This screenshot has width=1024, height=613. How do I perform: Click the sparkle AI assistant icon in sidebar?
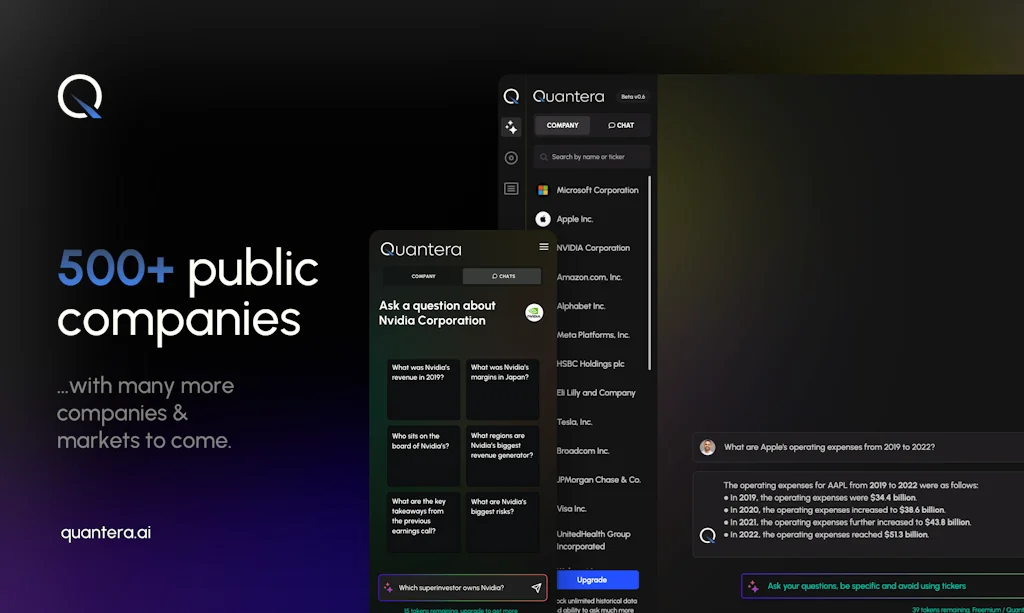click(x=511, y=126)
